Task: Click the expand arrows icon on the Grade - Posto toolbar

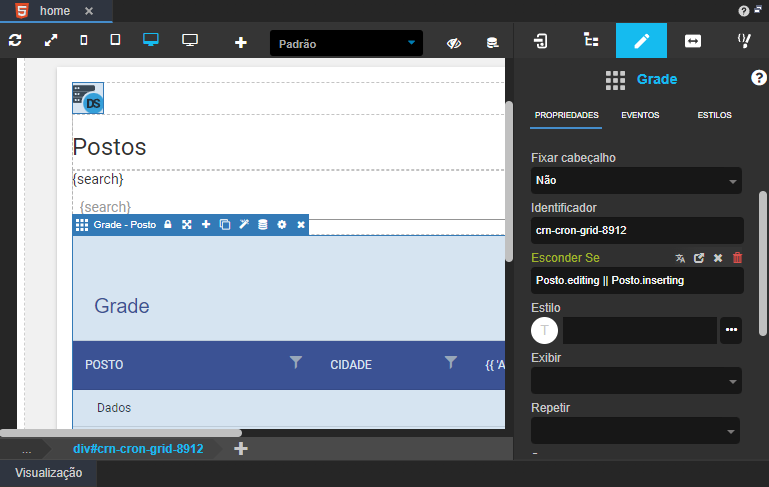Action: [187, 225]
